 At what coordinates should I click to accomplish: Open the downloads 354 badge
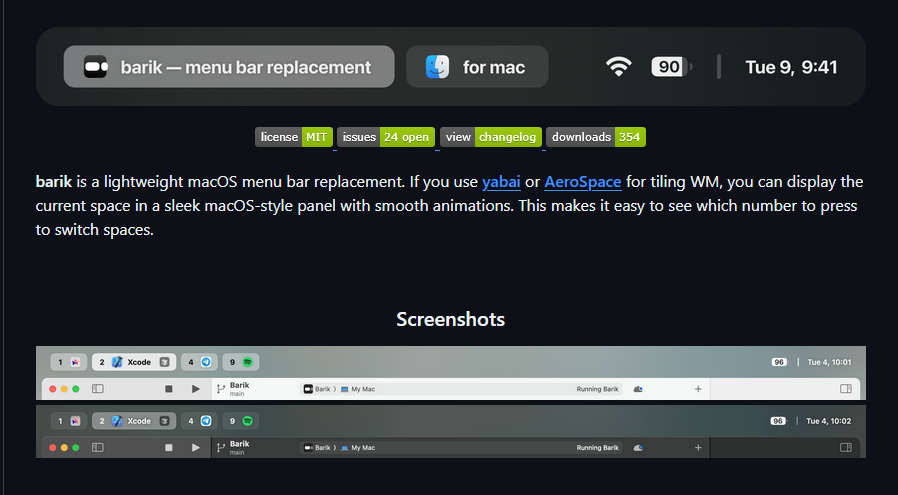tap(596, 137)
